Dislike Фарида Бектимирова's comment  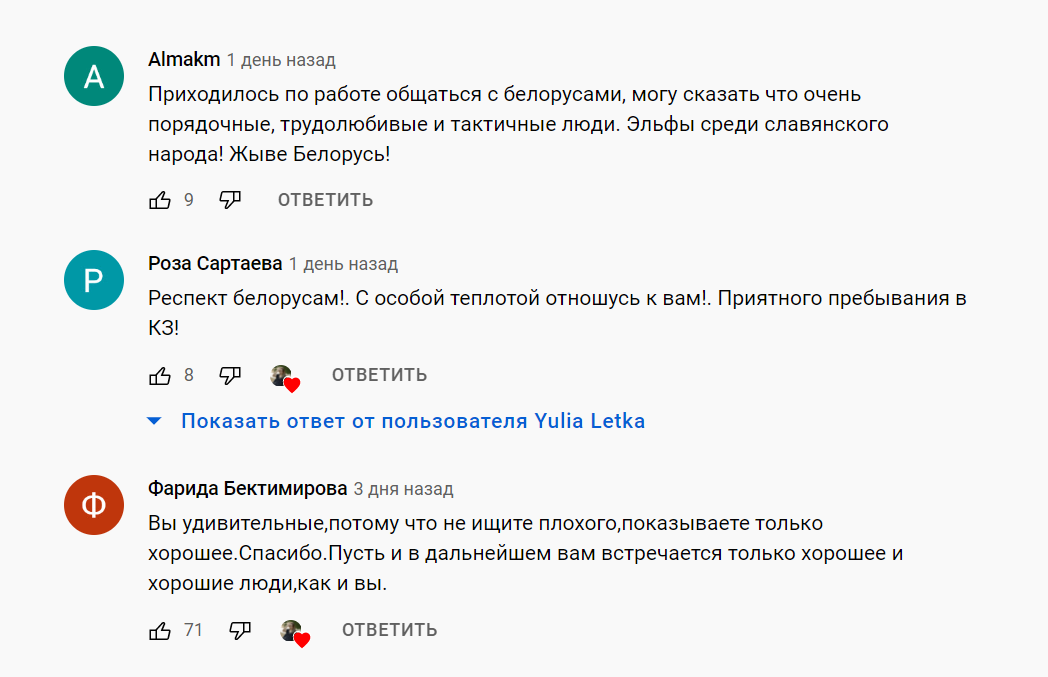coord(240,630)
